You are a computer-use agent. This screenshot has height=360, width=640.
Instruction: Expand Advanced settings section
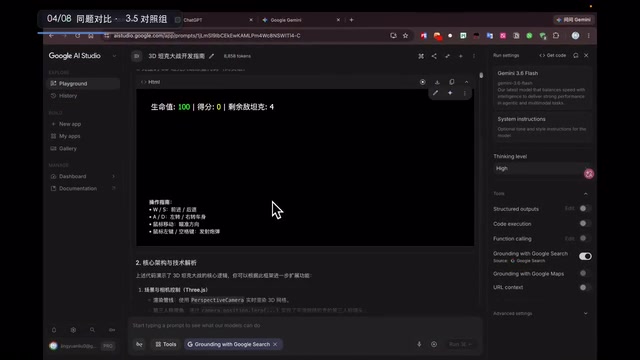point(541,313)
